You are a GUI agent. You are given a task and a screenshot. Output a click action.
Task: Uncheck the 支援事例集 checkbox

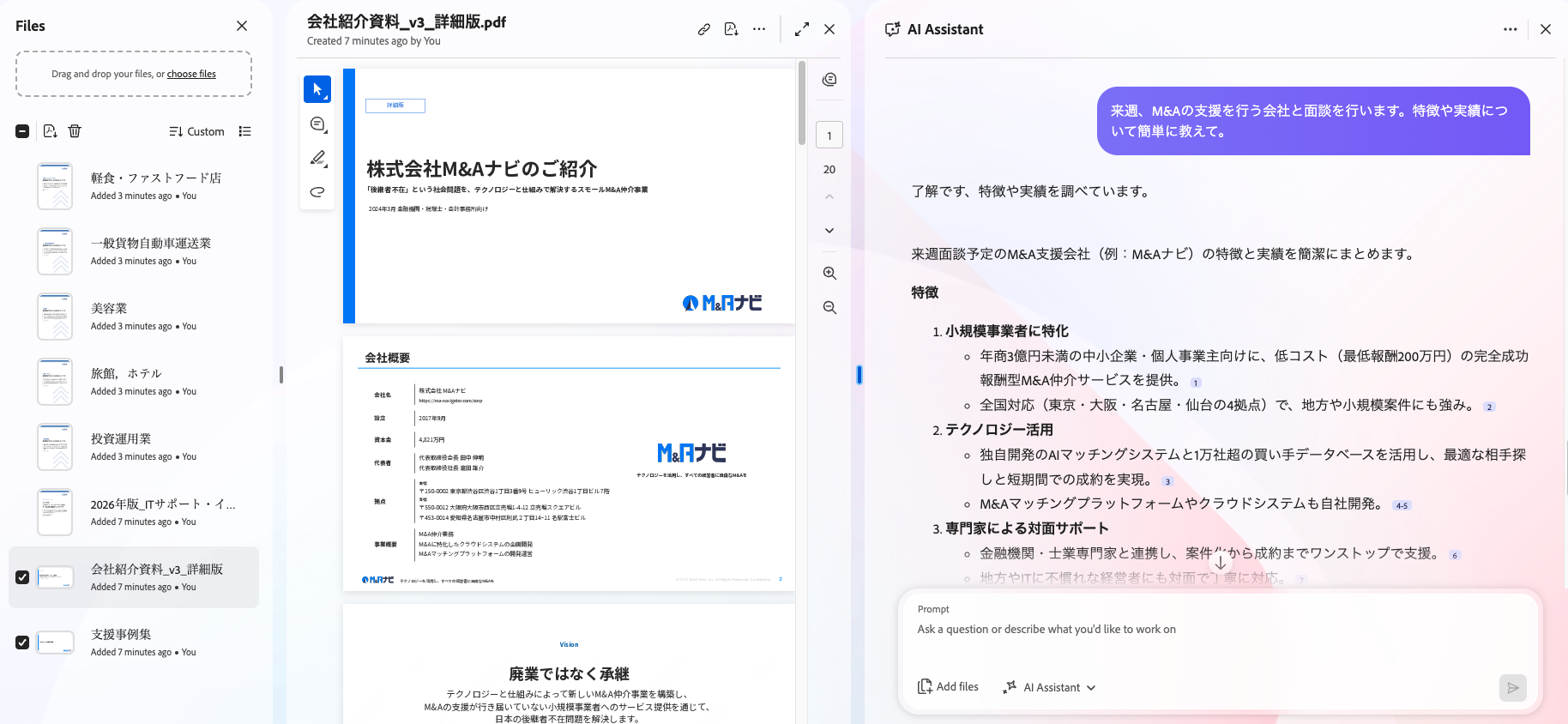click(x=22, y=643)
